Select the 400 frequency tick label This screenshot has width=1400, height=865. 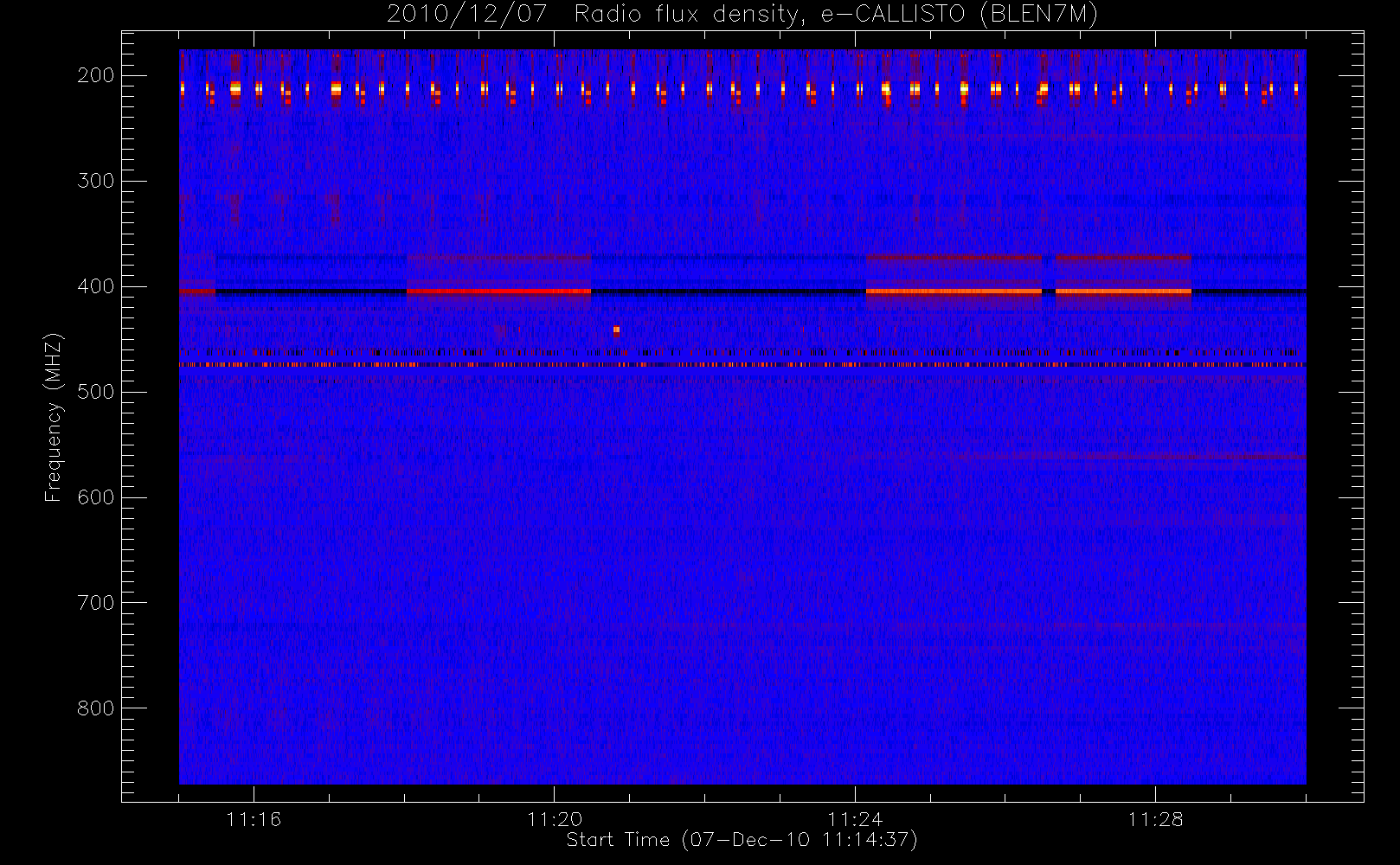pyautogui.click(x=96, y=286)
